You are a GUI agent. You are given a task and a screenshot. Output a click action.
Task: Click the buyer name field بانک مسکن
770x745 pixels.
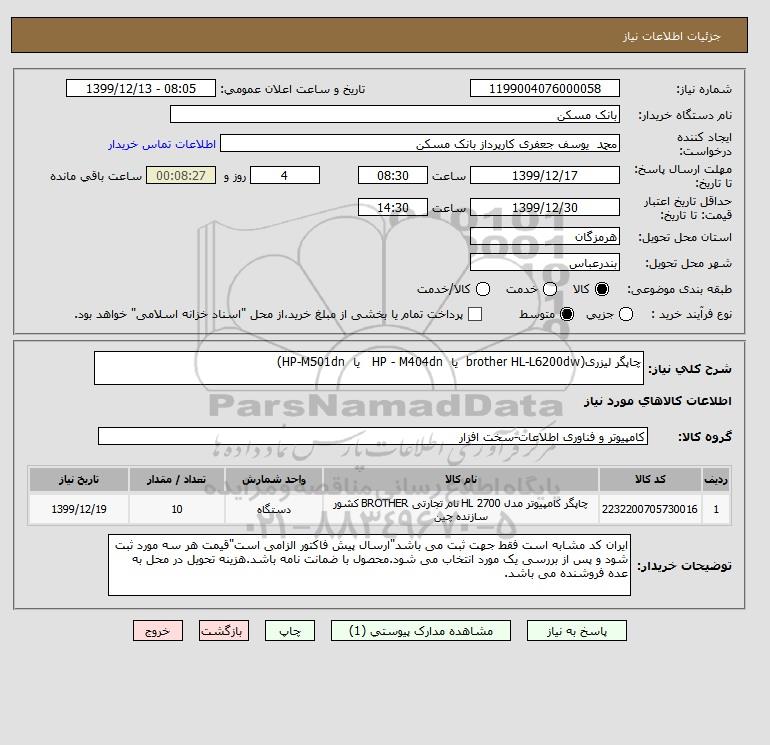tap(395, 114)
